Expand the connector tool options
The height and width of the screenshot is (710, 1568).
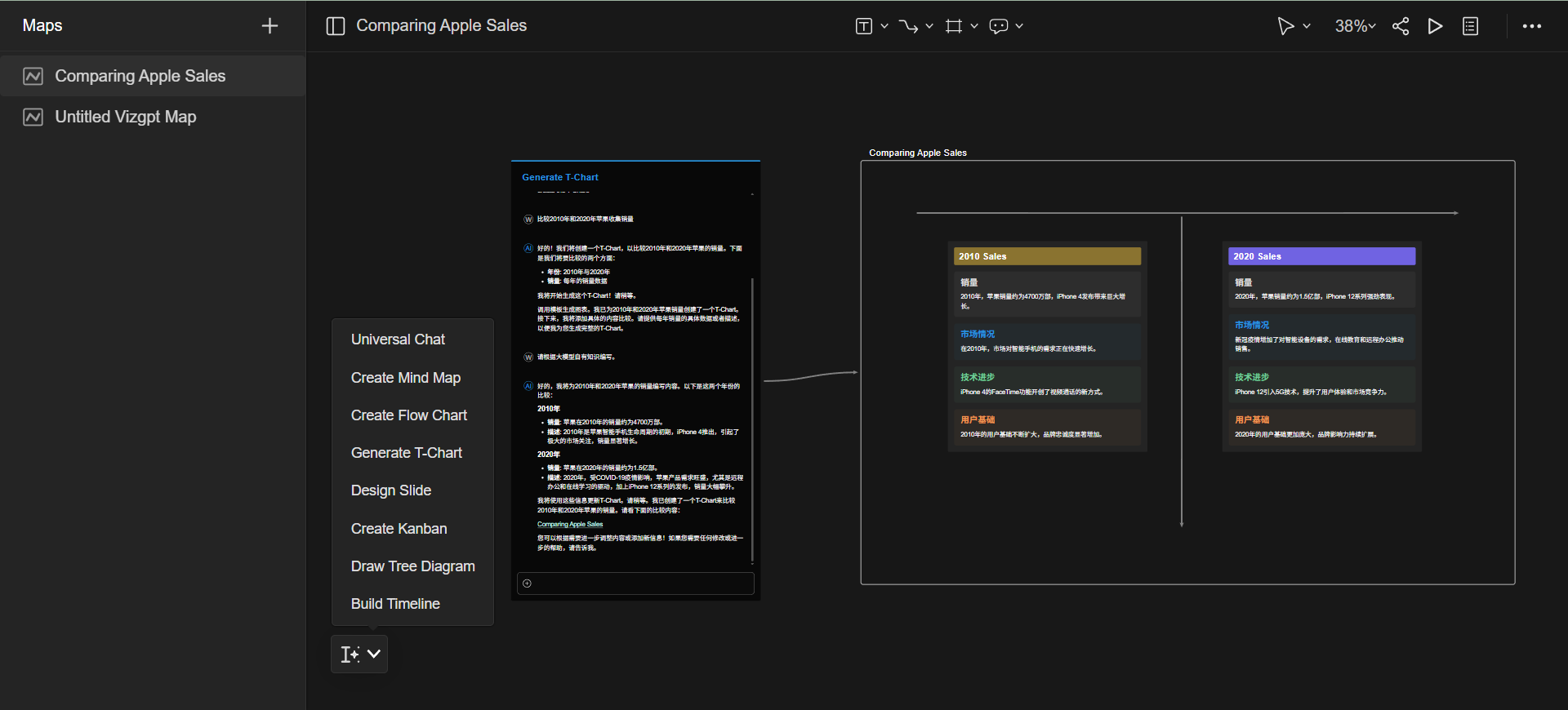pyautogui.click(x=929, y=26)
